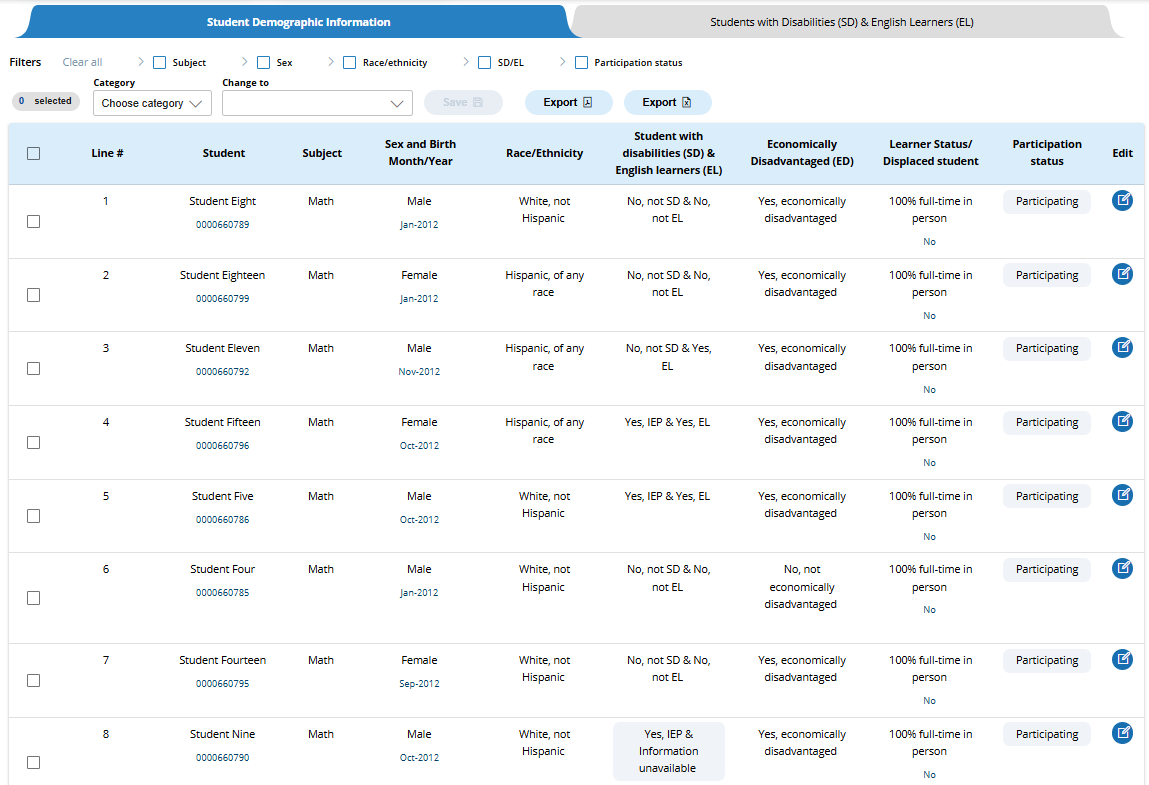This screenshot has height=785, width=1149.
Task: Click the Clear all filters link
Action: 82,63
